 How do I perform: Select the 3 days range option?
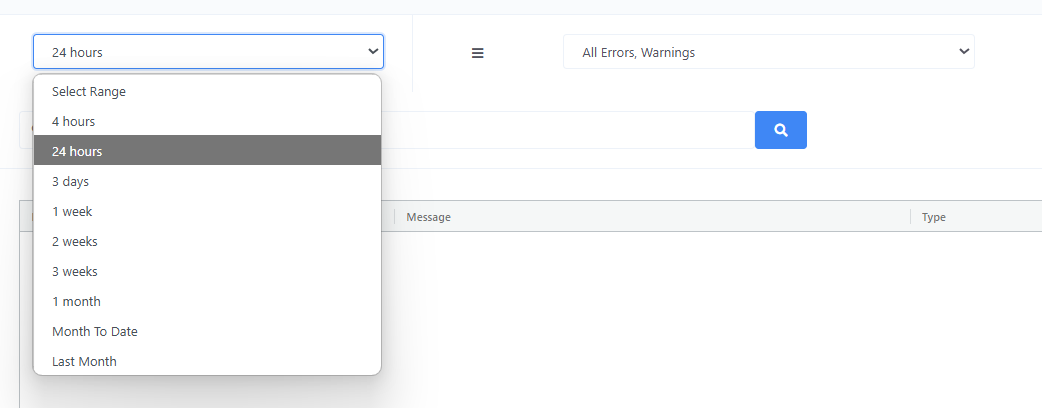pos(207,181)
